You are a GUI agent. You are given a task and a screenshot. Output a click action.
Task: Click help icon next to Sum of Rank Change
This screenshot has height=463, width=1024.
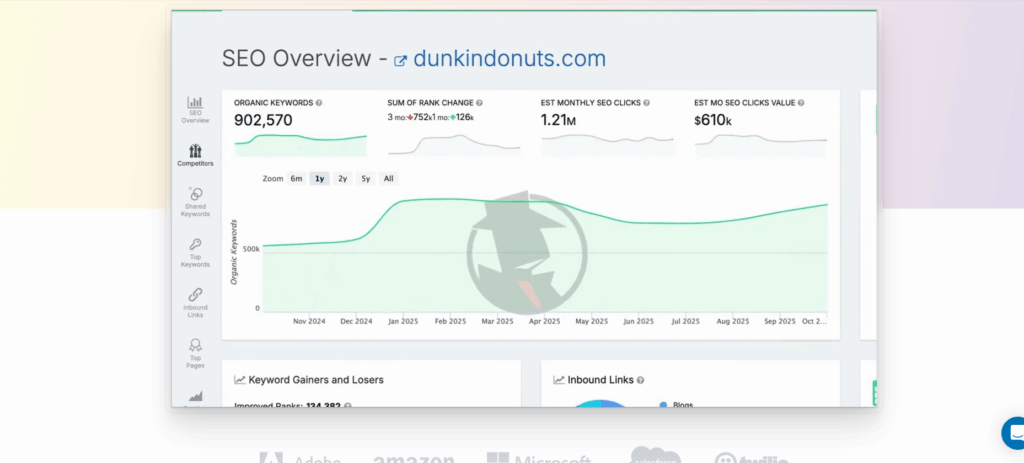point(479,103)
